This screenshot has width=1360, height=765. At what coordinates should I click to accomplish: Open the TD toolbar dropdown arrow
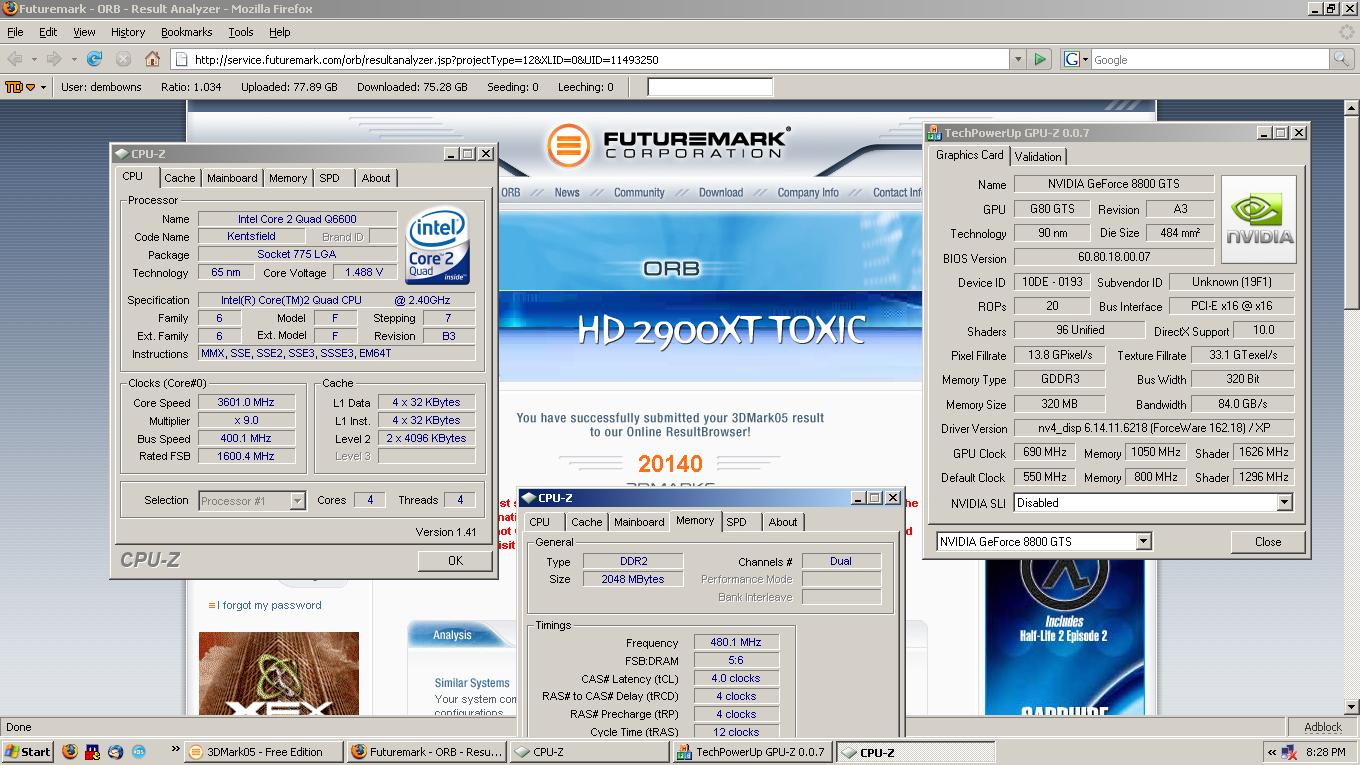pos(43,87)
